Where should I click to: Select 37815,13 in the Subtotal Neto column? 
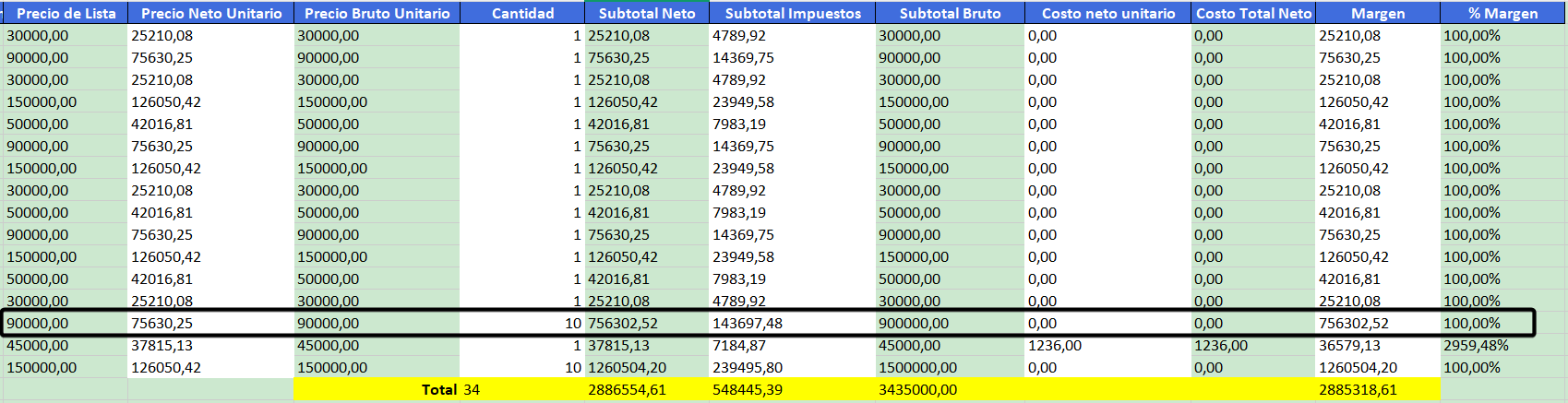[x=647, y=346]
